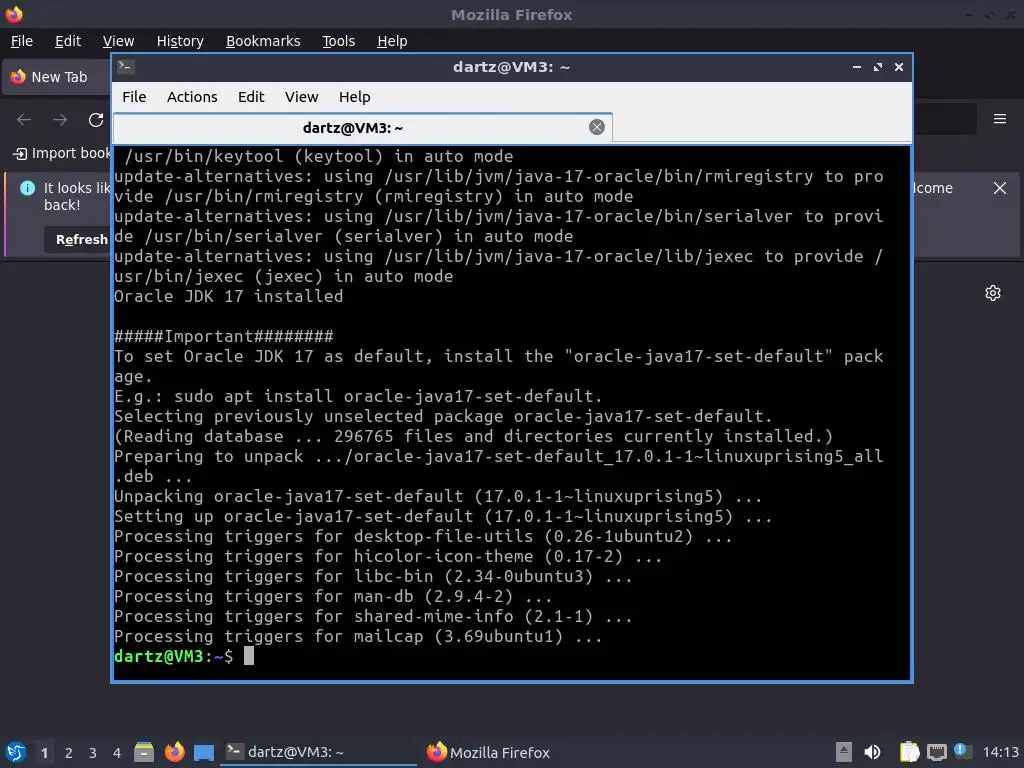Close the dartz@VM3 terminal tab
1024x768 pixels.
point(596,127)
